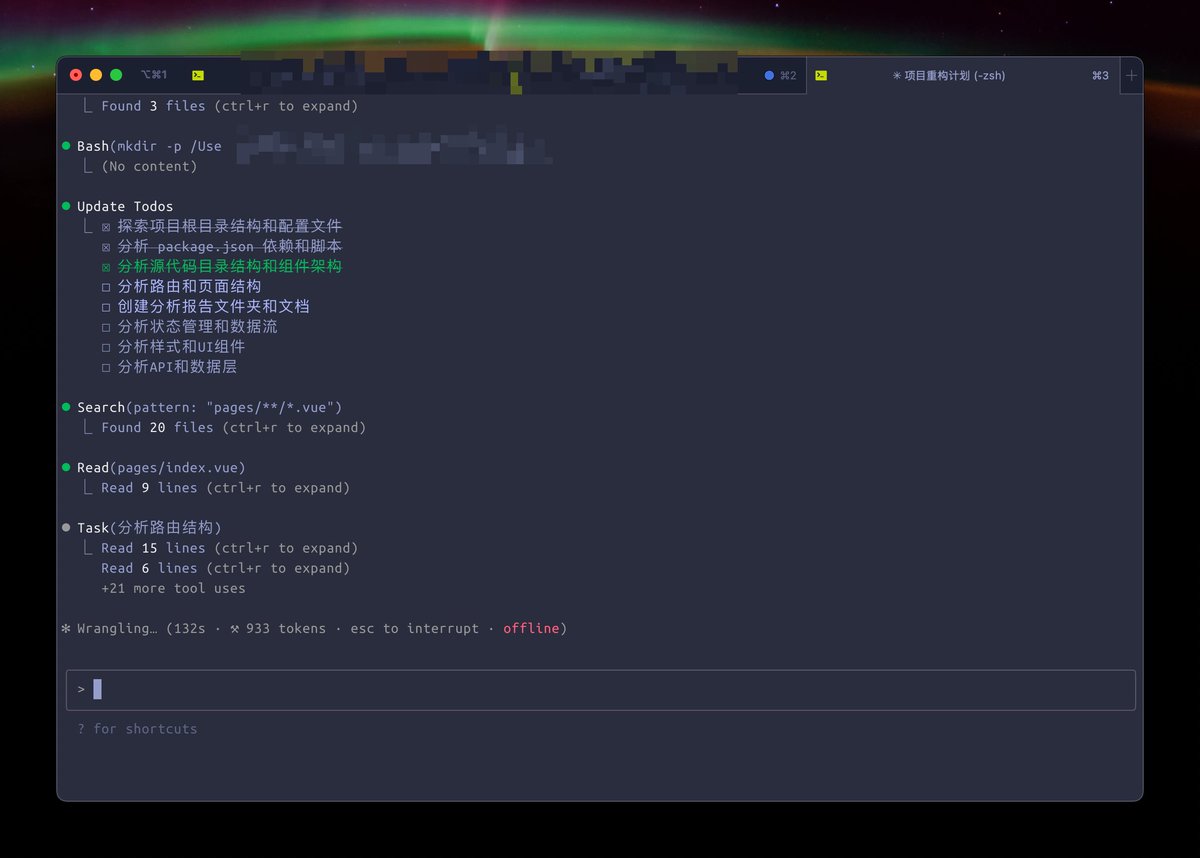Click checkbox for 分析API和数据层
The height and width of the screenshot is (858, 1200).
[106, 367]
